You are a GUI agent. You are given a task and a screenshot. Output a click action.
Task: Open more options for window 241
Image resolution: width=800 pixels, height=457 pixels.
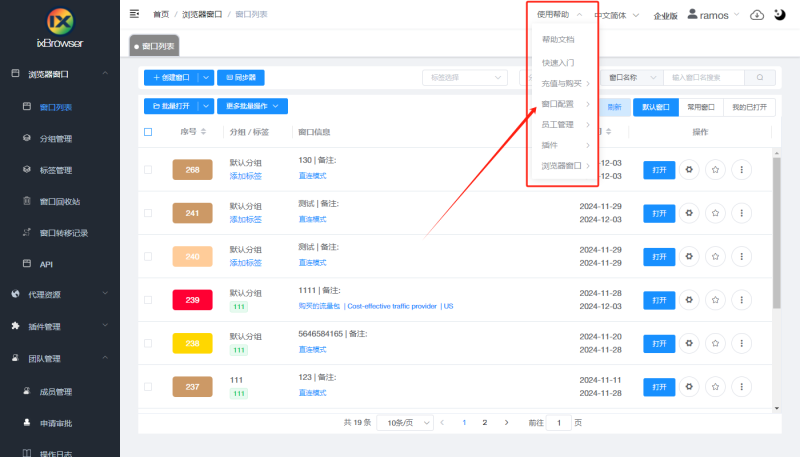click(742, 213)
